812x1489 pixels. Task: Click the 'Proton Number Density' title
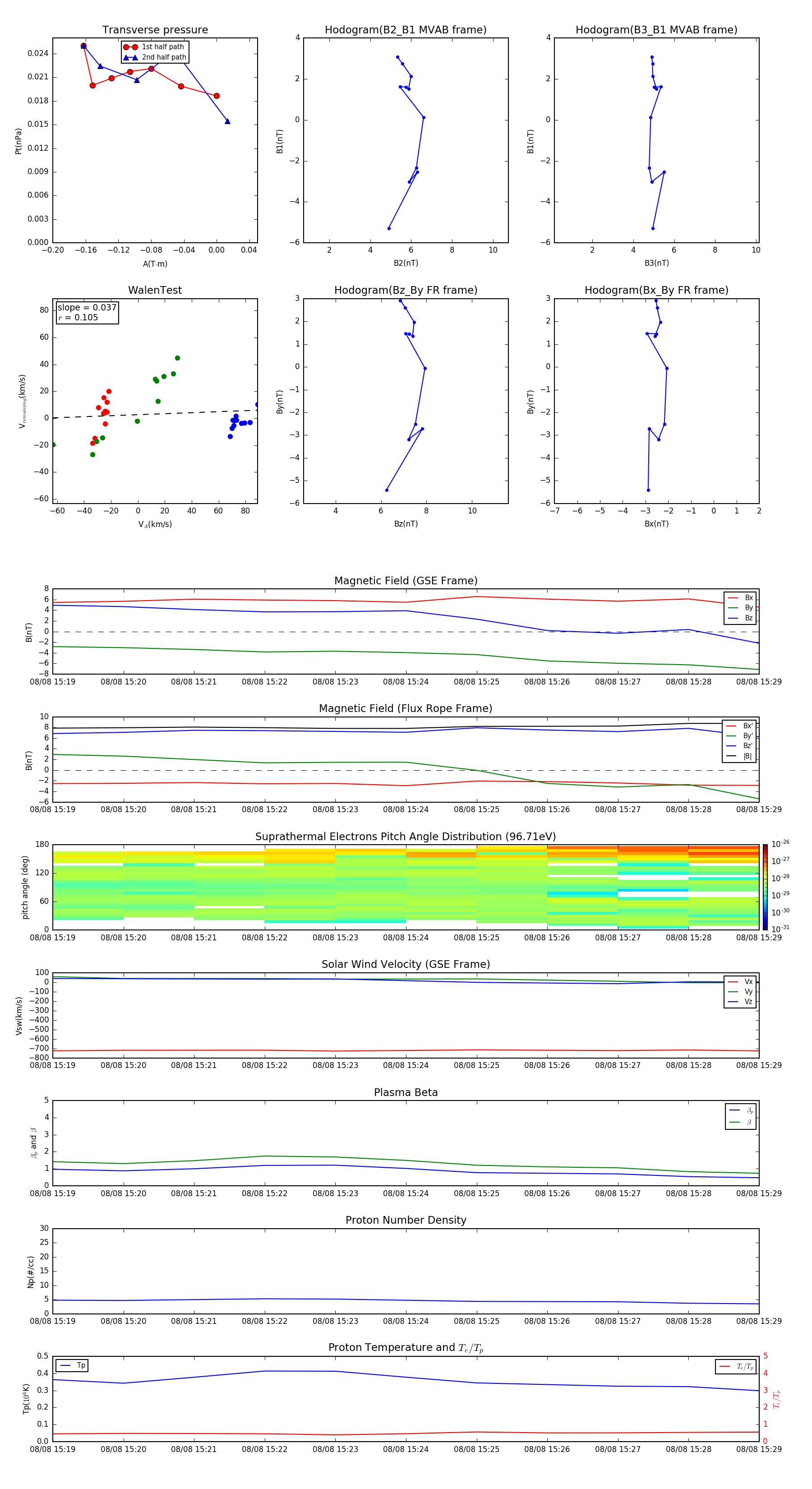pyautogui.click(x=406, y=1220)
